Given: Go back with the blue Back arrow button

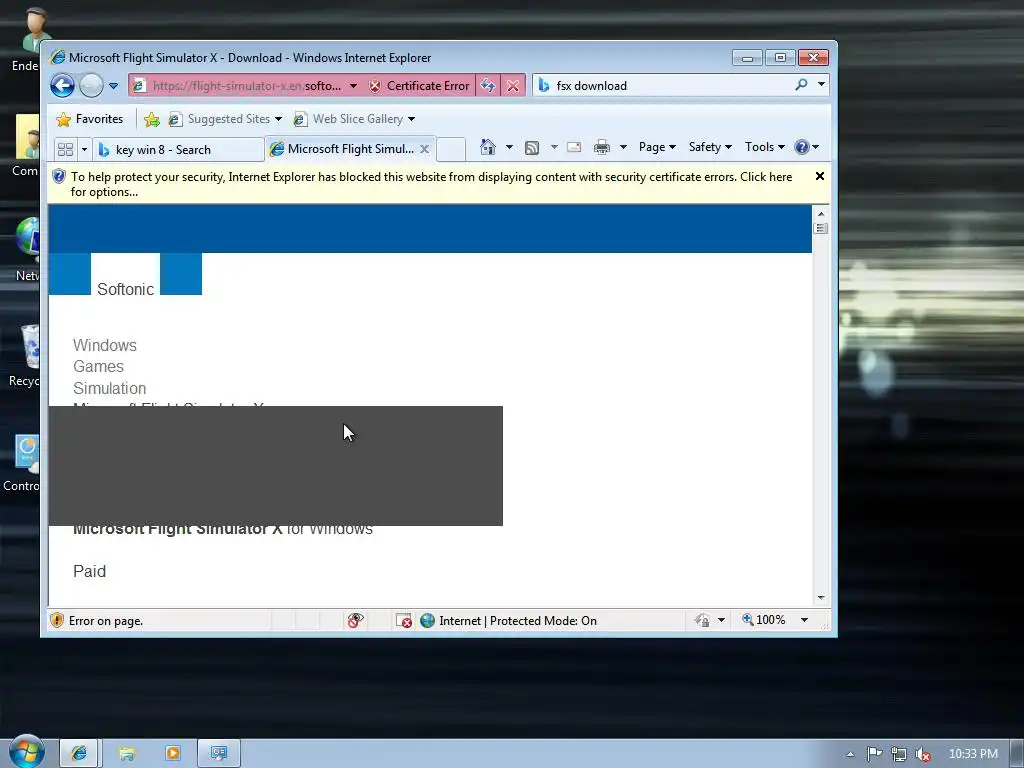Looking at the screenshot, I should coord(63,86).
